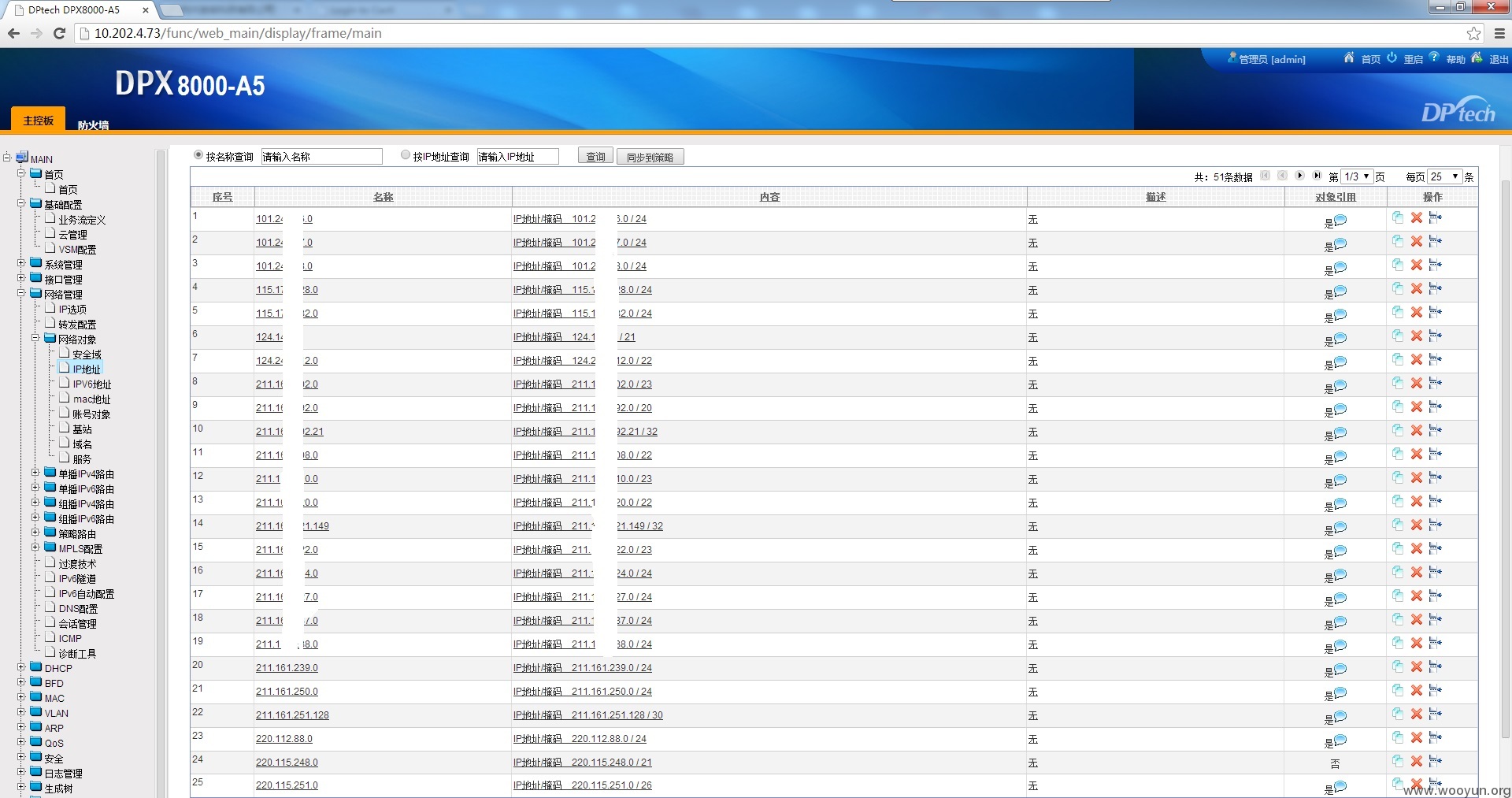
Task: Click the previous page arrow
Action: click(1282, 176)
